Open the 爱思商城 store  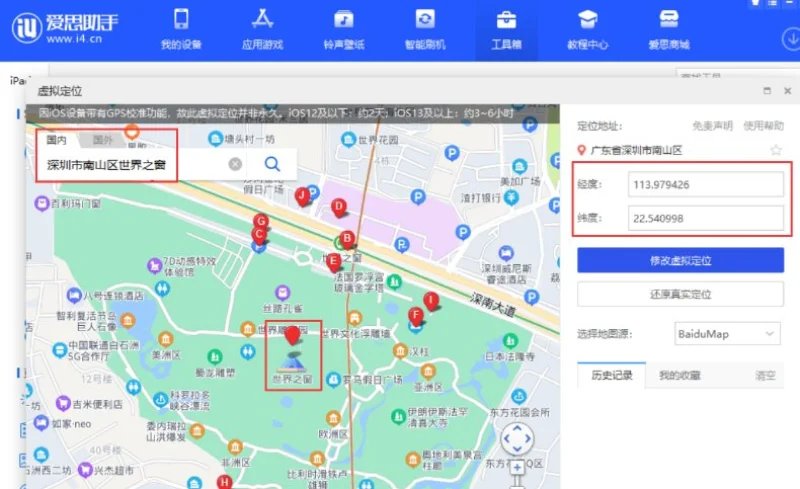click(669, 29)
